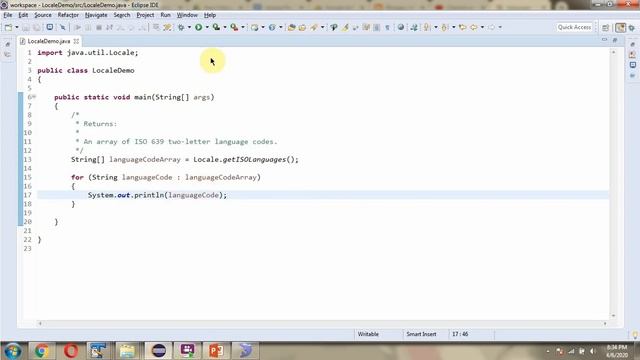Image resolution: width=640 pixels, height=360 pixels.
Task: Click the External Tools run icon
Action: click(234, 27)
